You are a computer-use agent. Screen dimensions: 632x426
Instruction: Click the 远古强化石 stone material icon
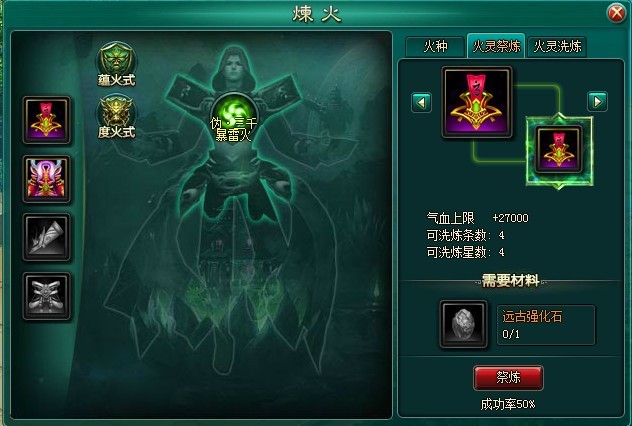coord(463,324)
